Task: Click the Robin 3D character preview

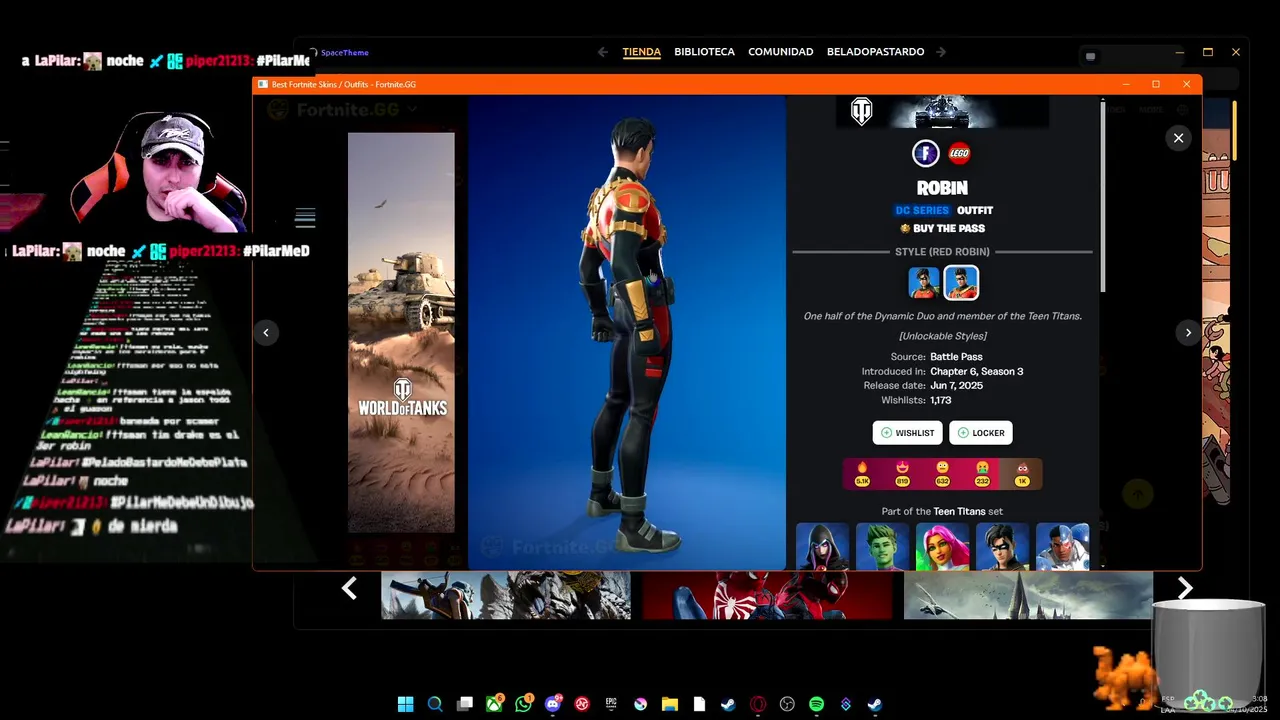Action: [627, 332]
